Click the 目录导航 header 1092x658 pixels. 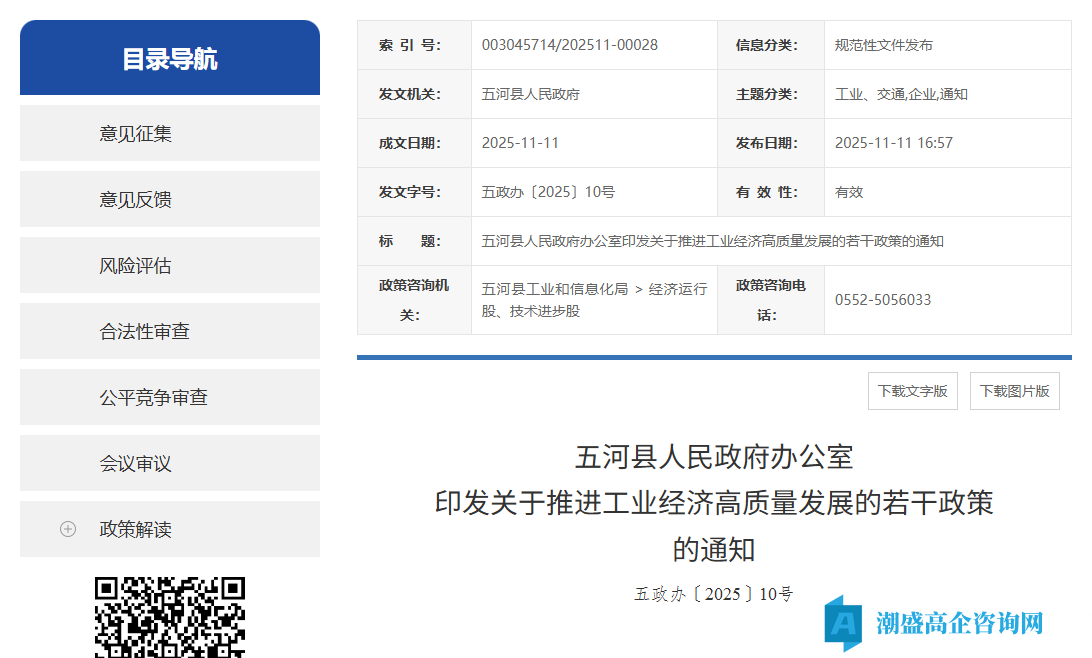point(169,58)
